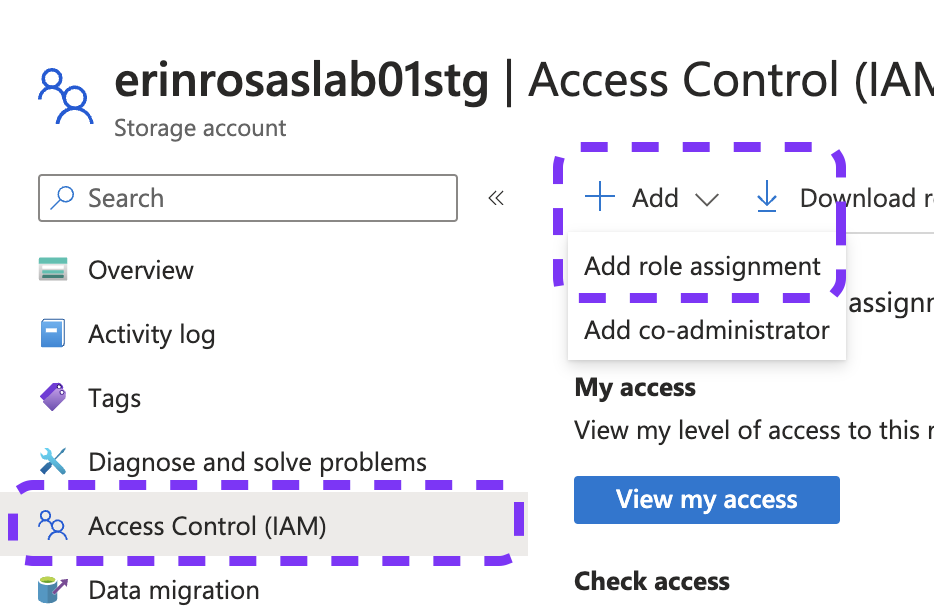Expand the Add dropdown chevron

click(x=707, y=199)
